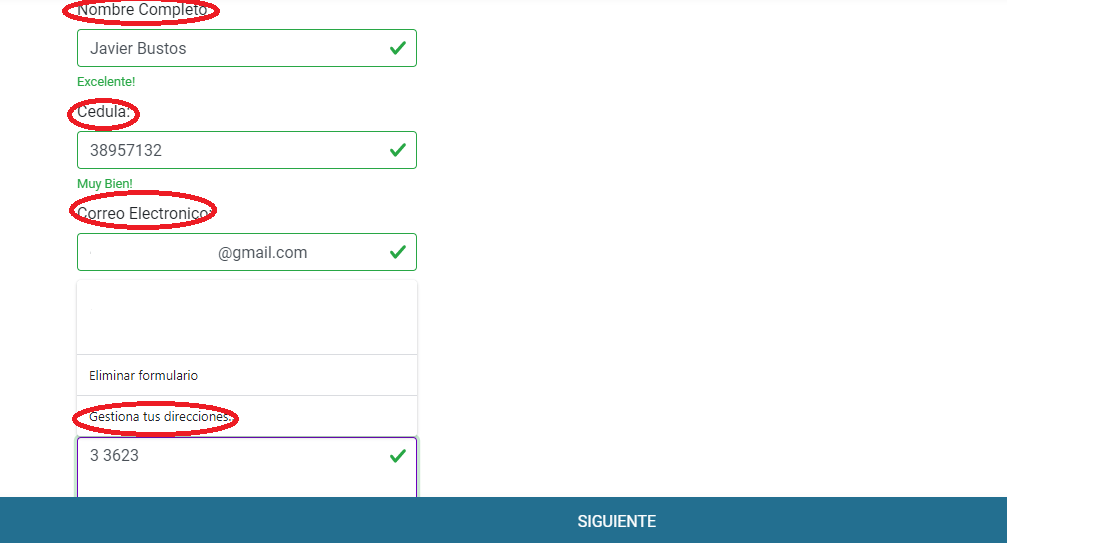Click the green checkmark in the email field

pos(398,252)
